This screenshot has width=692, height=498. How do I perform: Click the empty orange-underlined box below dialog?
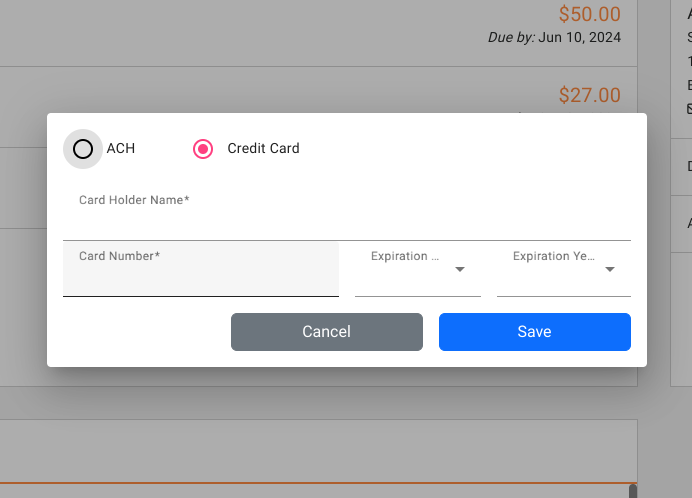pyautogui.click(x=318, y=452)
